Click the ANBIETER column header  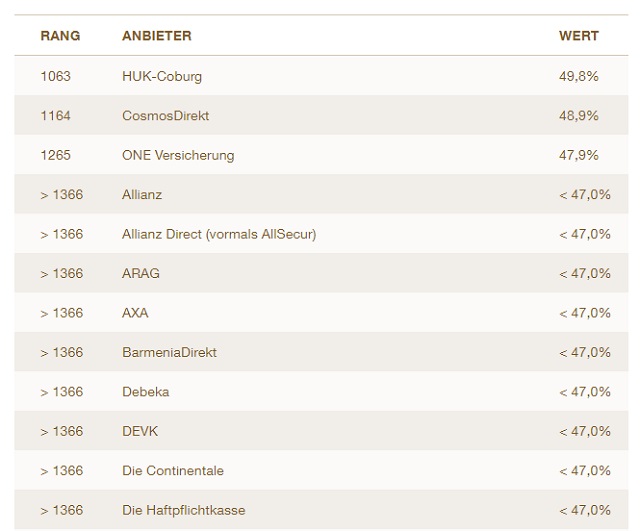(x=156, y=36)
